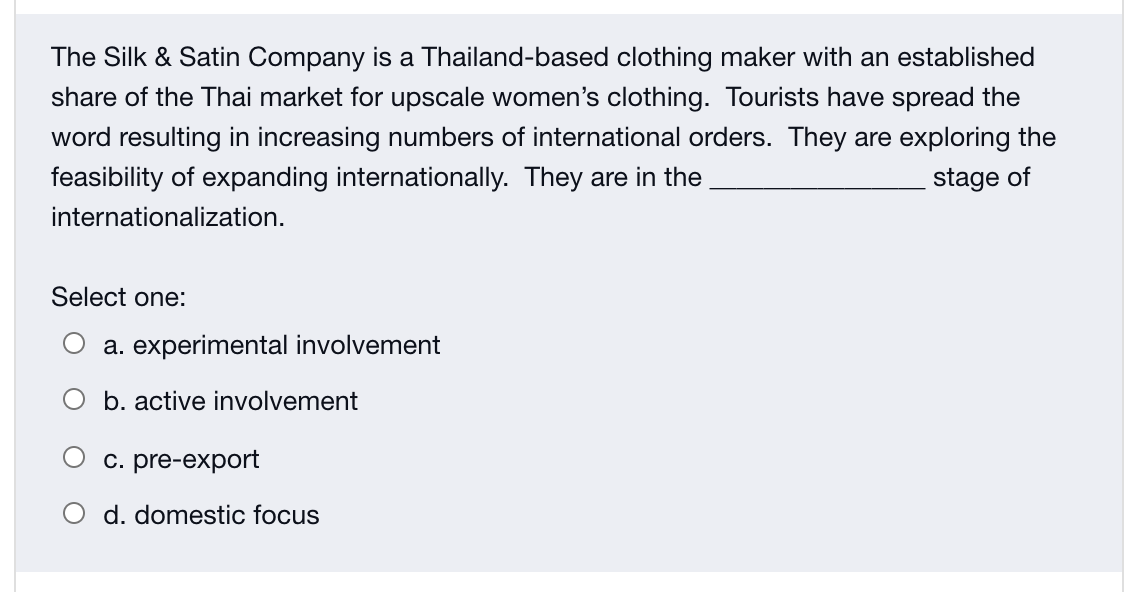Click the label text 'b. active involvement'

coord(230,401)
